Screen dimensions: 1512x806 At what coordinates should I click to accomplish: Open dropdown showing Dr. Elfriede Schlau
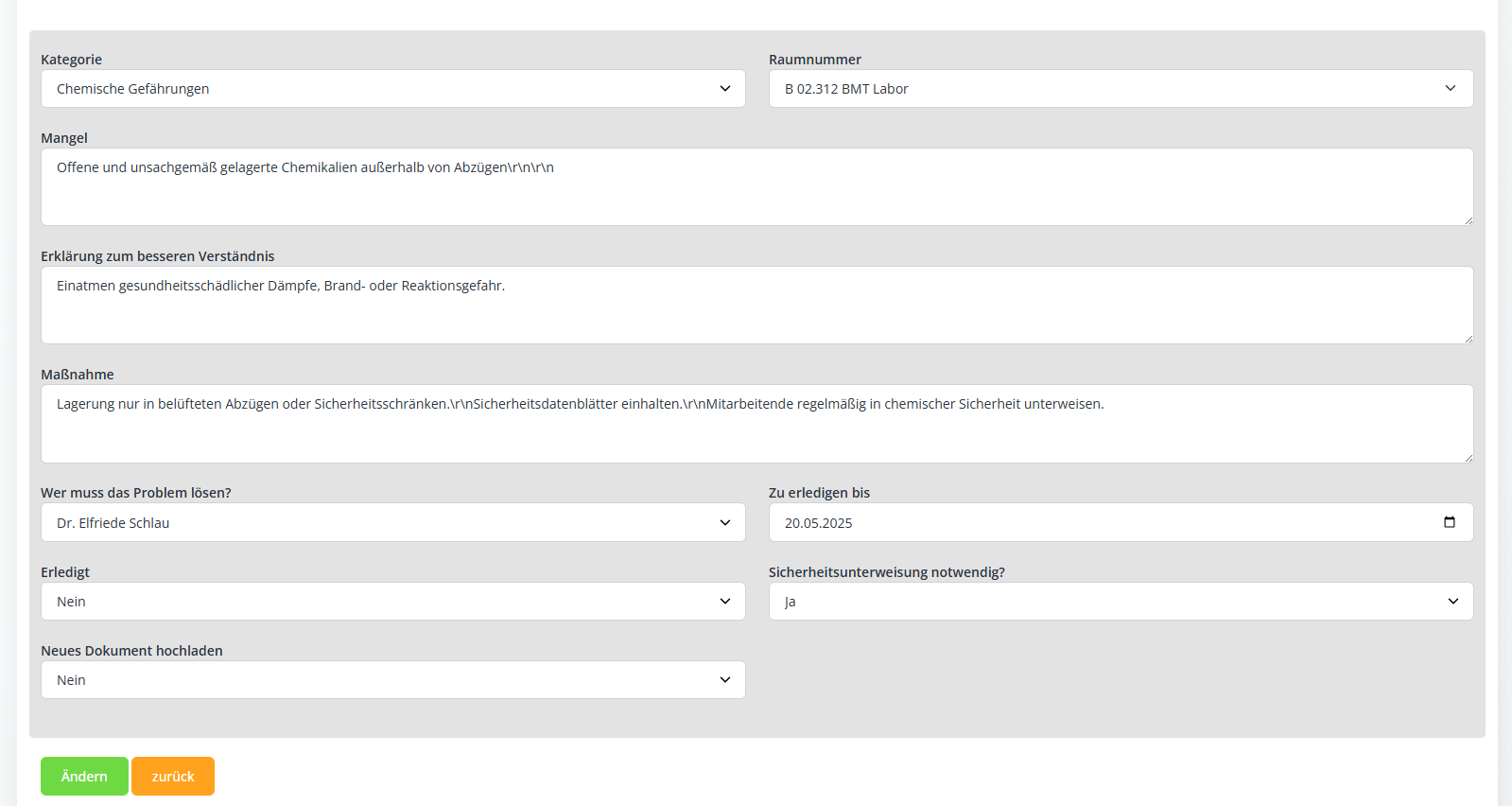[378, 523]
